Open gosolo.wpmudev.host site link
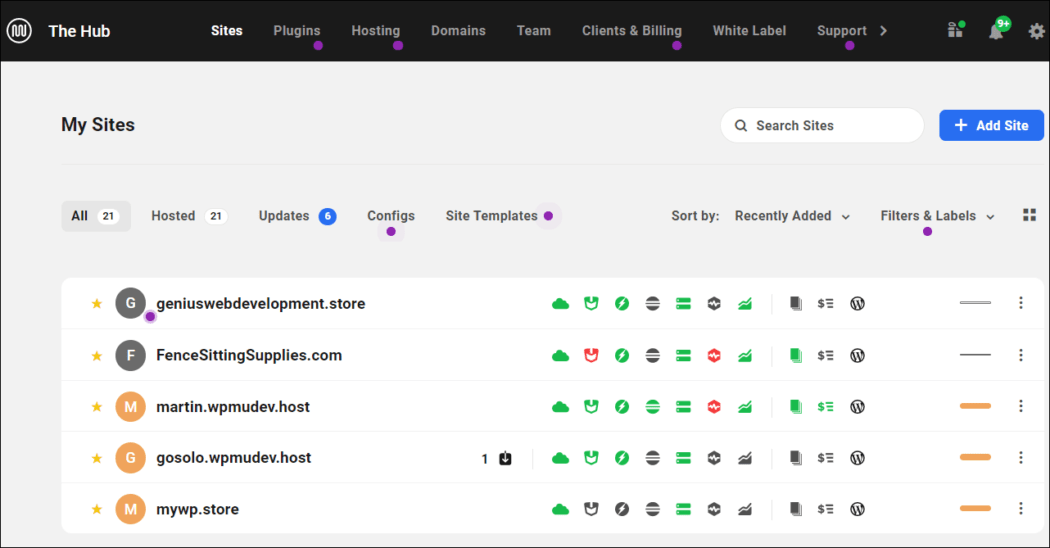1050x548 pixels. click(x=234, y=458)
